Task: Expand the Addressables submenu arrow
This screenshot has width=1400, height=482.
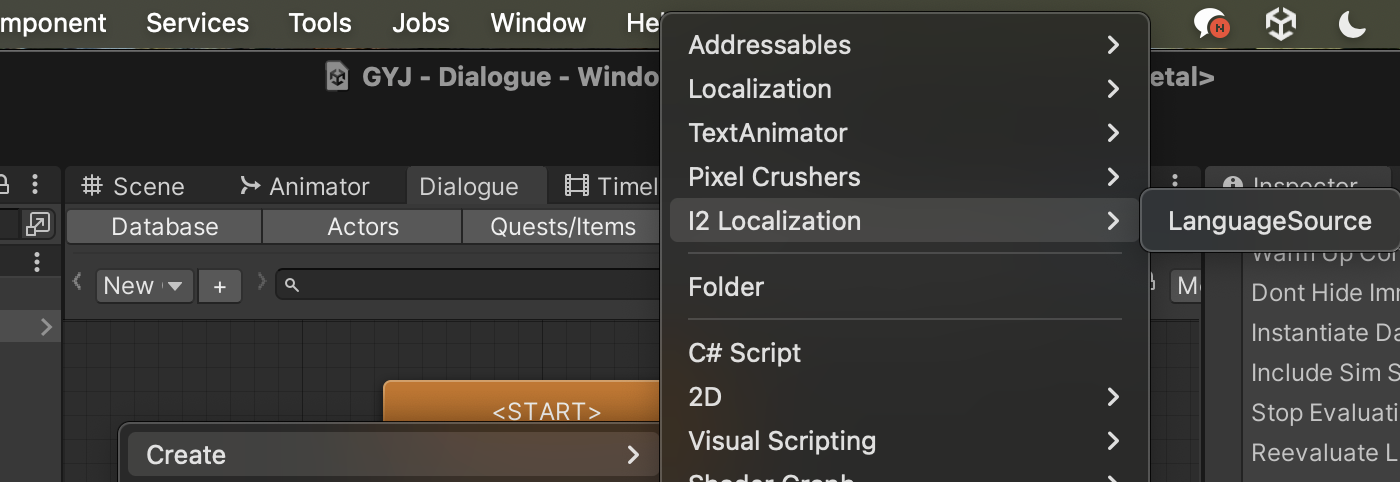Action: click(1113, 45)
